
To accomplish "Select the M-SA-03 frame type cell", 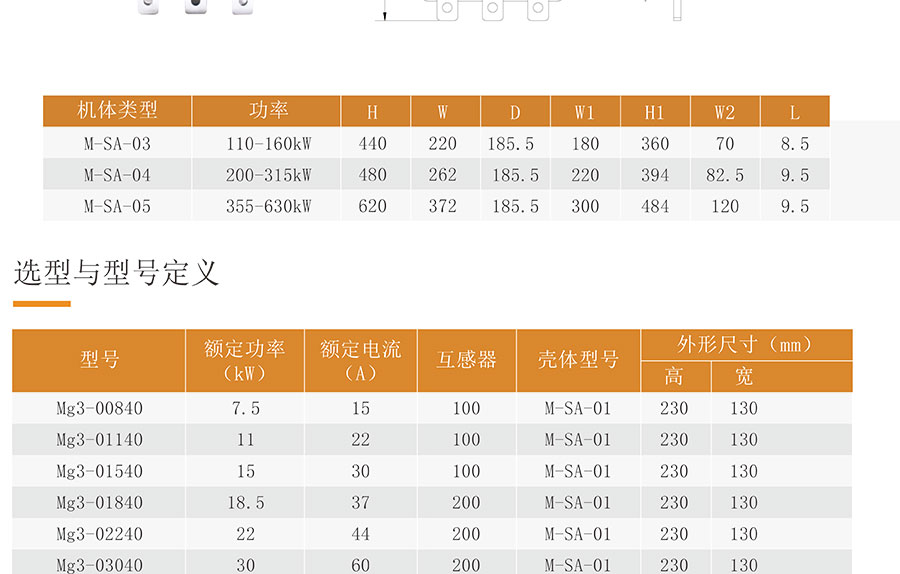I will pyautogui.click(x=117, y=144).
